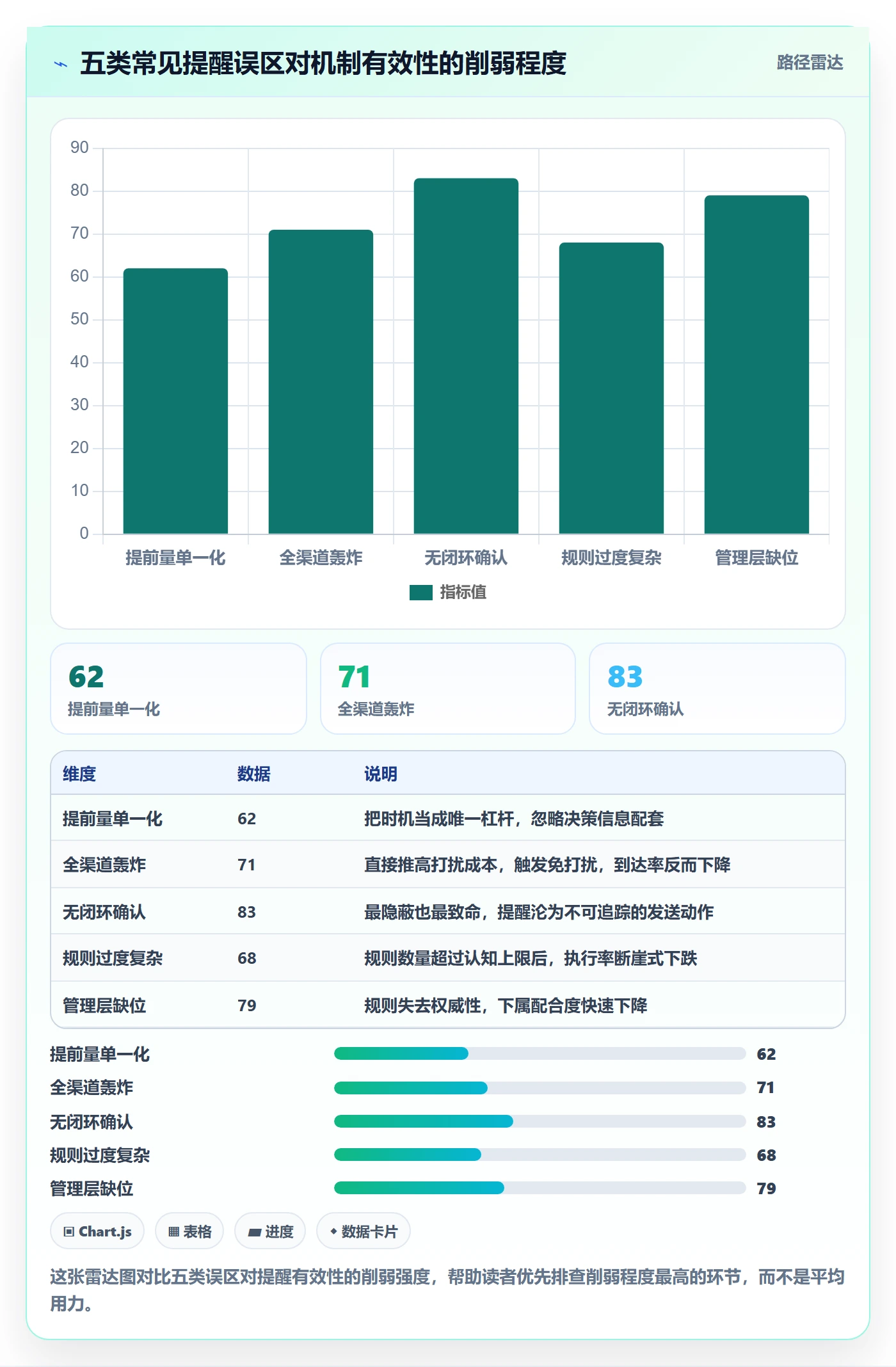The height and width of the screenshot is (1367, 896).
Task: Click the 提前量单一化 progress bar
Action: [540, 1053]
